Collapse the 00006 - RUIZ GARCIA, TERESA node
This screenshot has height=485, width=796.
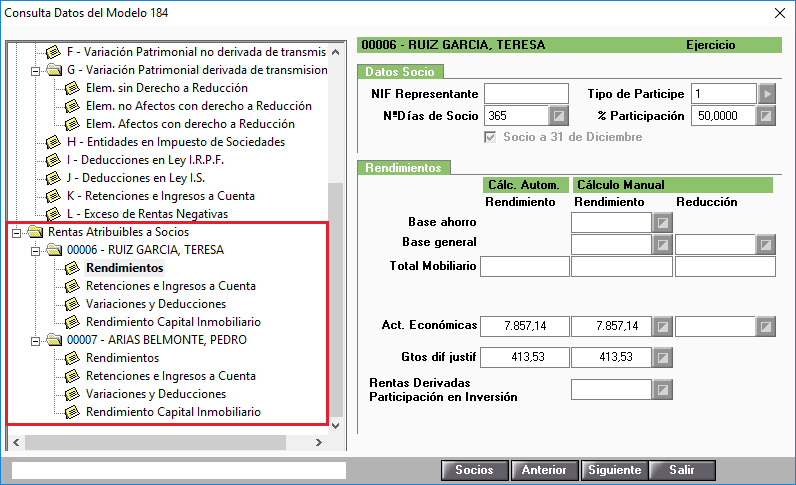(35, 251)
